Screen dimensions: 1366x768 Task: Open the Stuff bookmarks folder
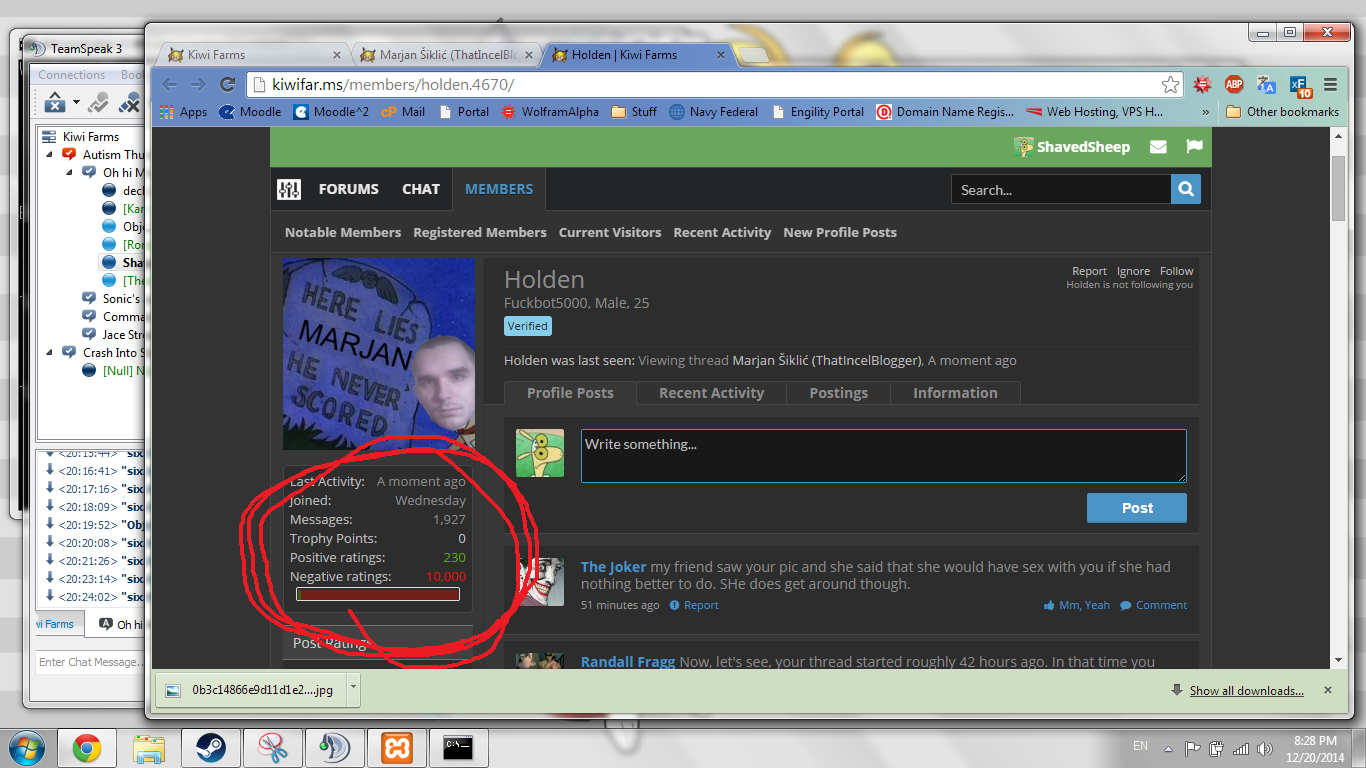pos(634,112)
